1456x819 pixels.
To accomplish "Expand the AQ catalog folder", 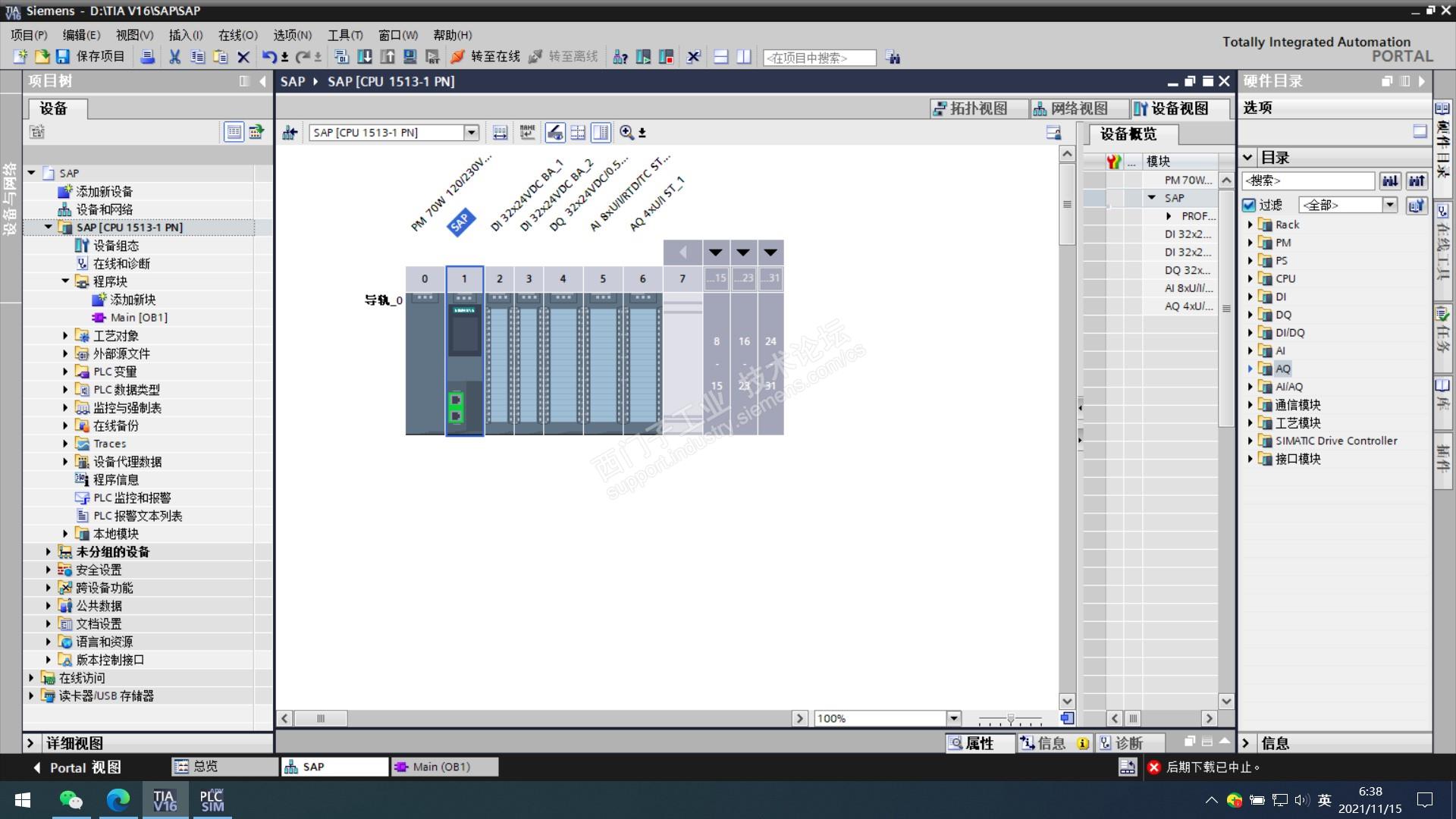I will pyautogui.click(x=1250, y=369).
